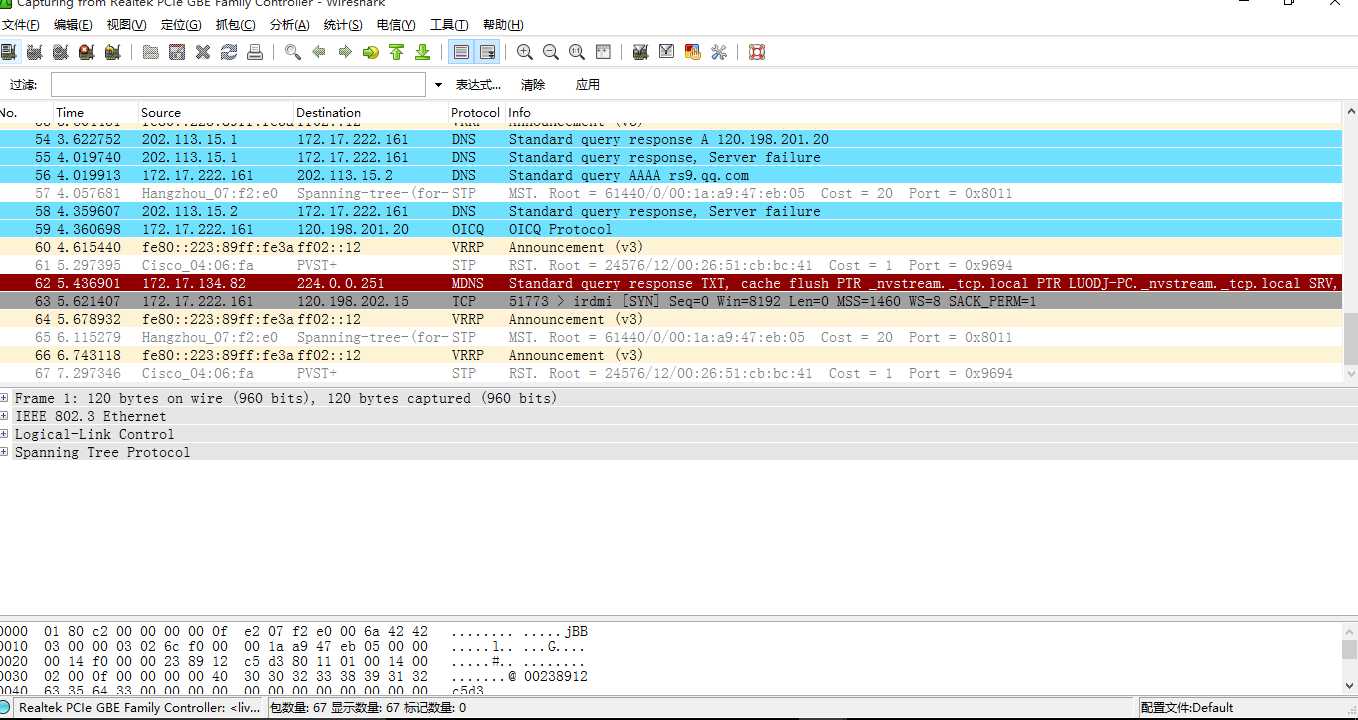Select packet 59 OICQ Protocol row

coord(671,229)
